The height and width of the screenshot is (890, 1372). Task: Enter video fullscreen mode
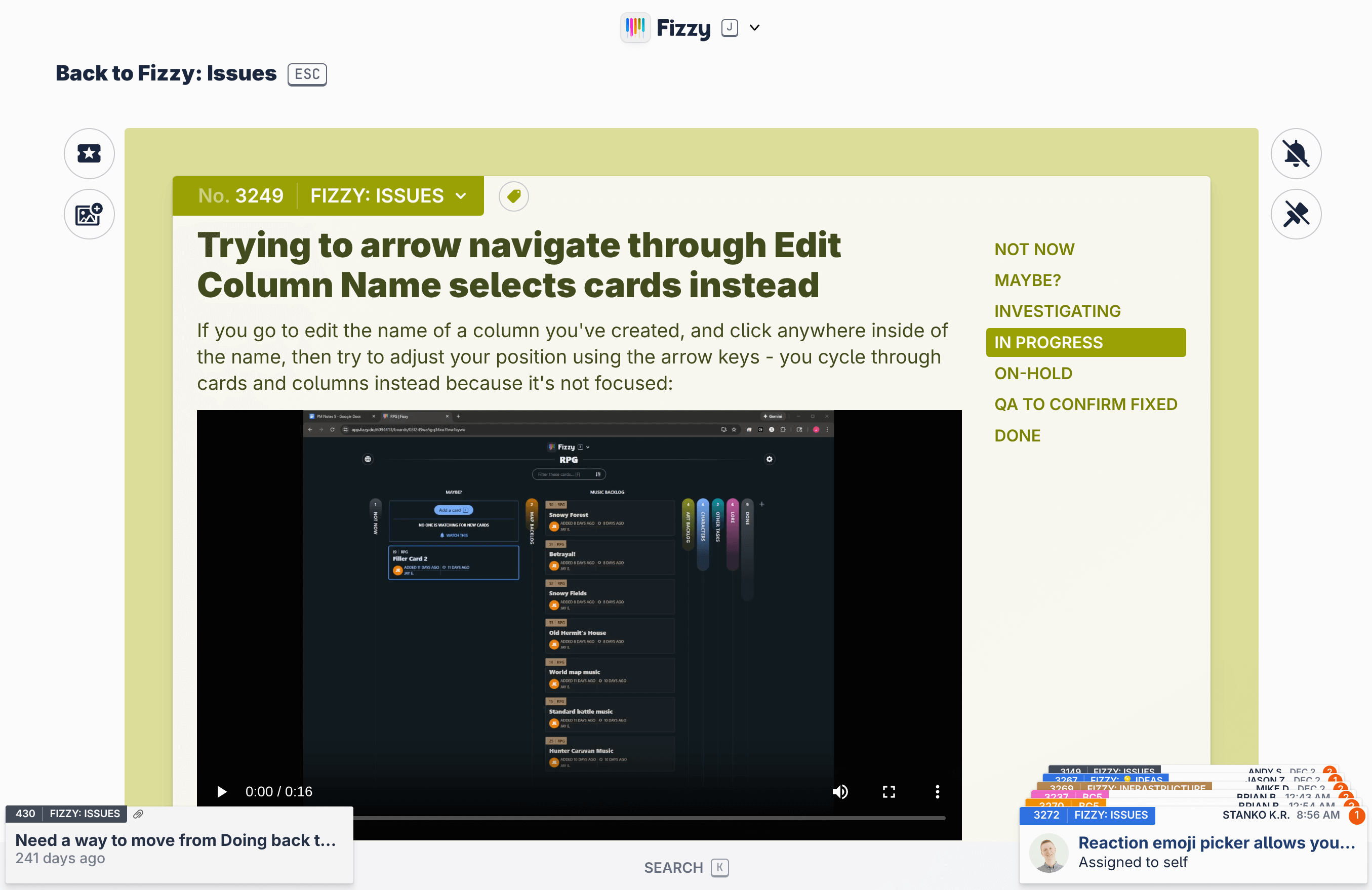point(889,791)
